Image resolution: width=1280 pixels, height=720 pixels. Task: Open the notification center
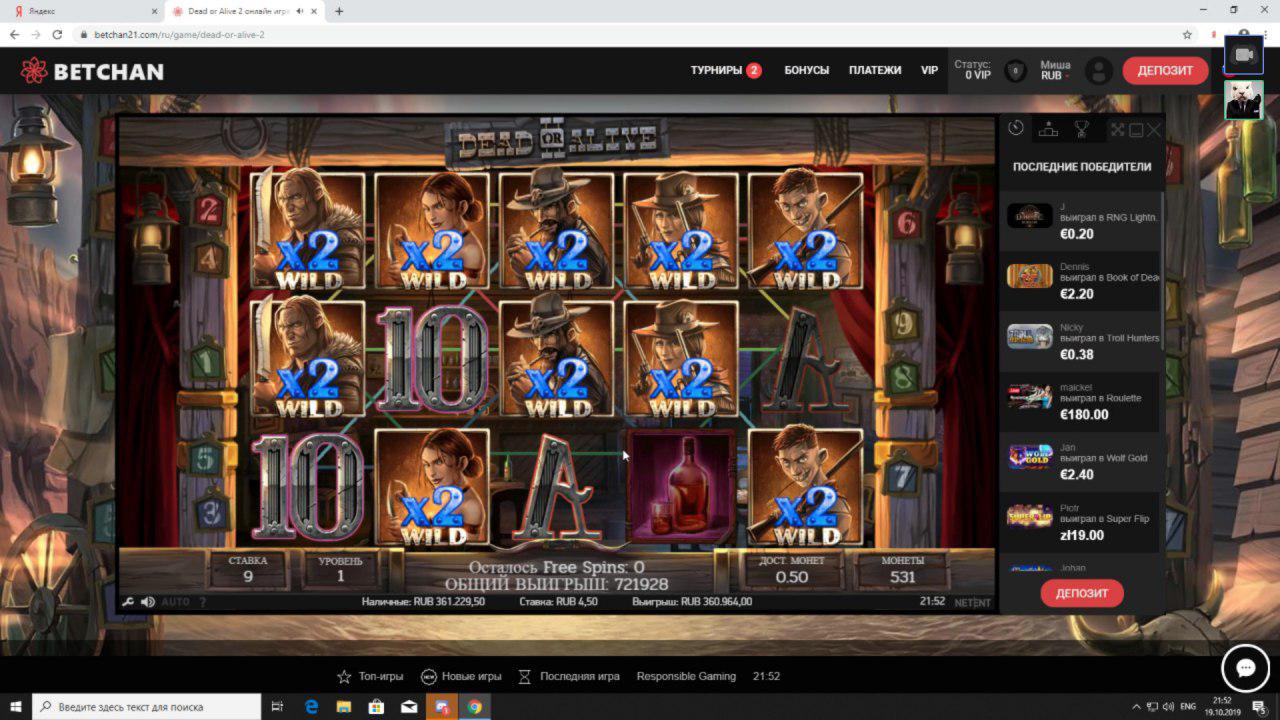click(1259, 706)
